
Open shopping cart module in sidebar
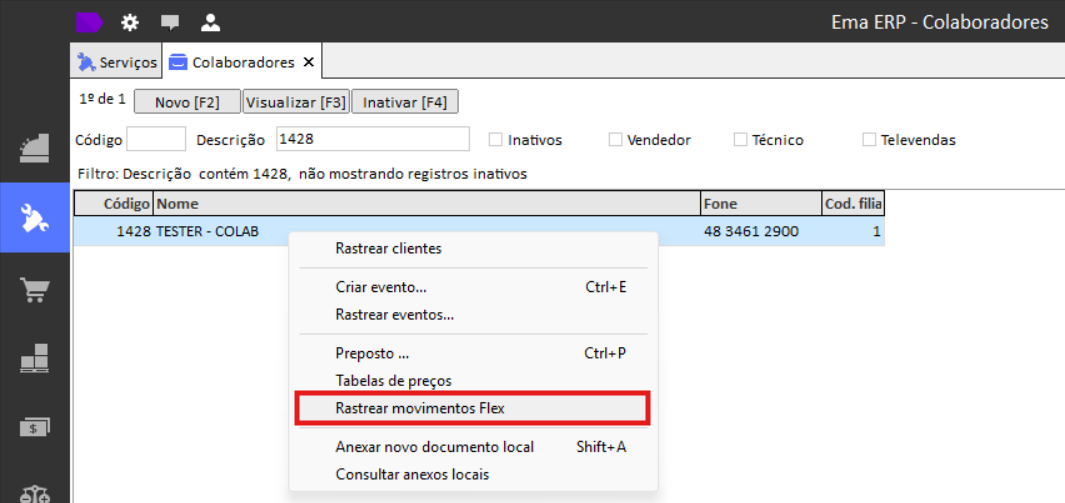pos(35,289)
